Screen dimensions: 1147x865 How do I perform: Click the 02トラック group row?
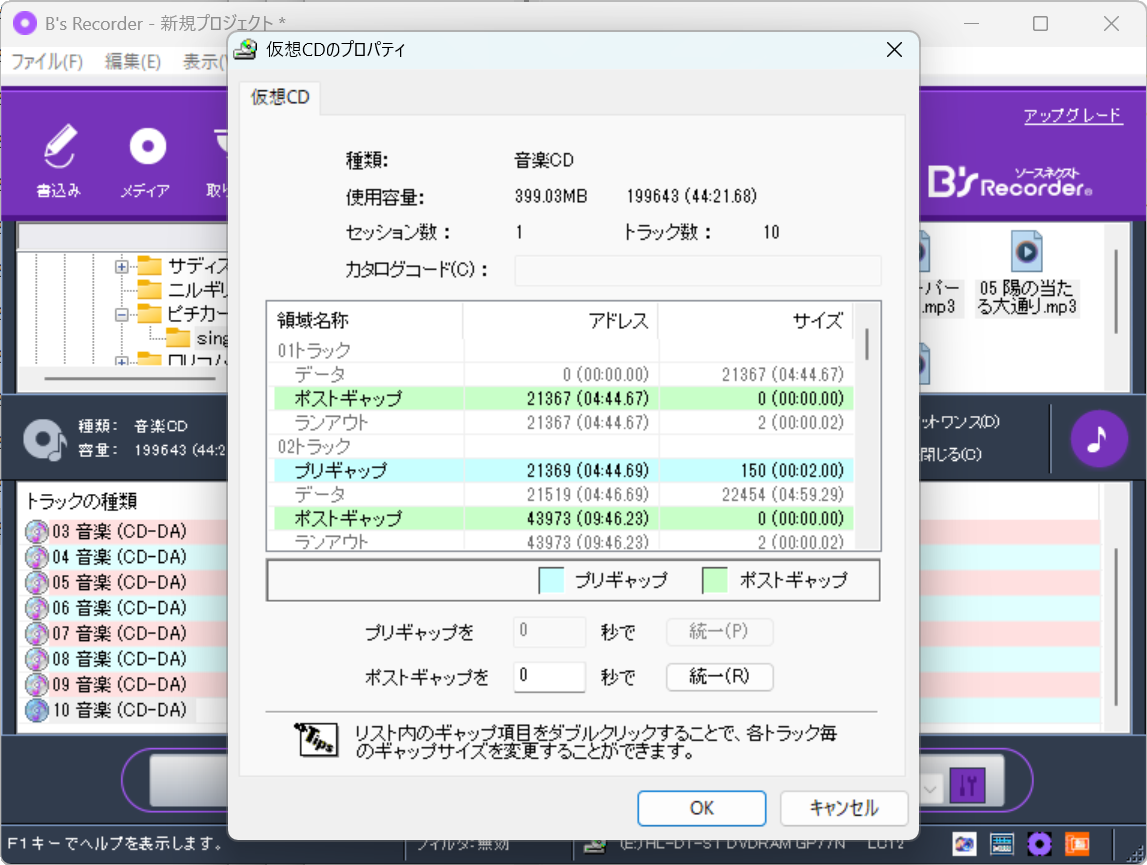tap(563, 446)
